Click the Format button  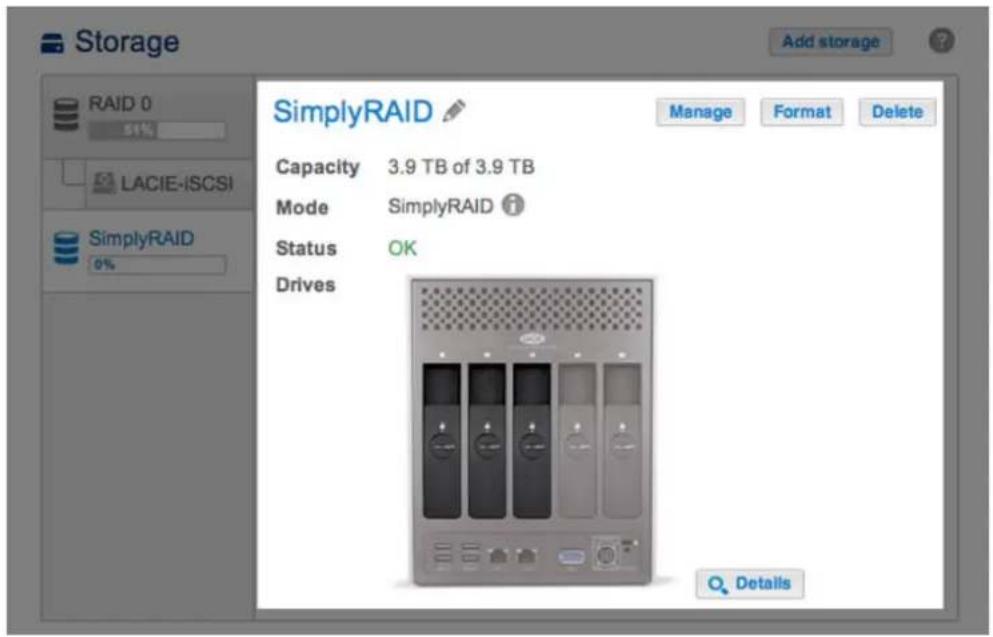coord(802,112)
